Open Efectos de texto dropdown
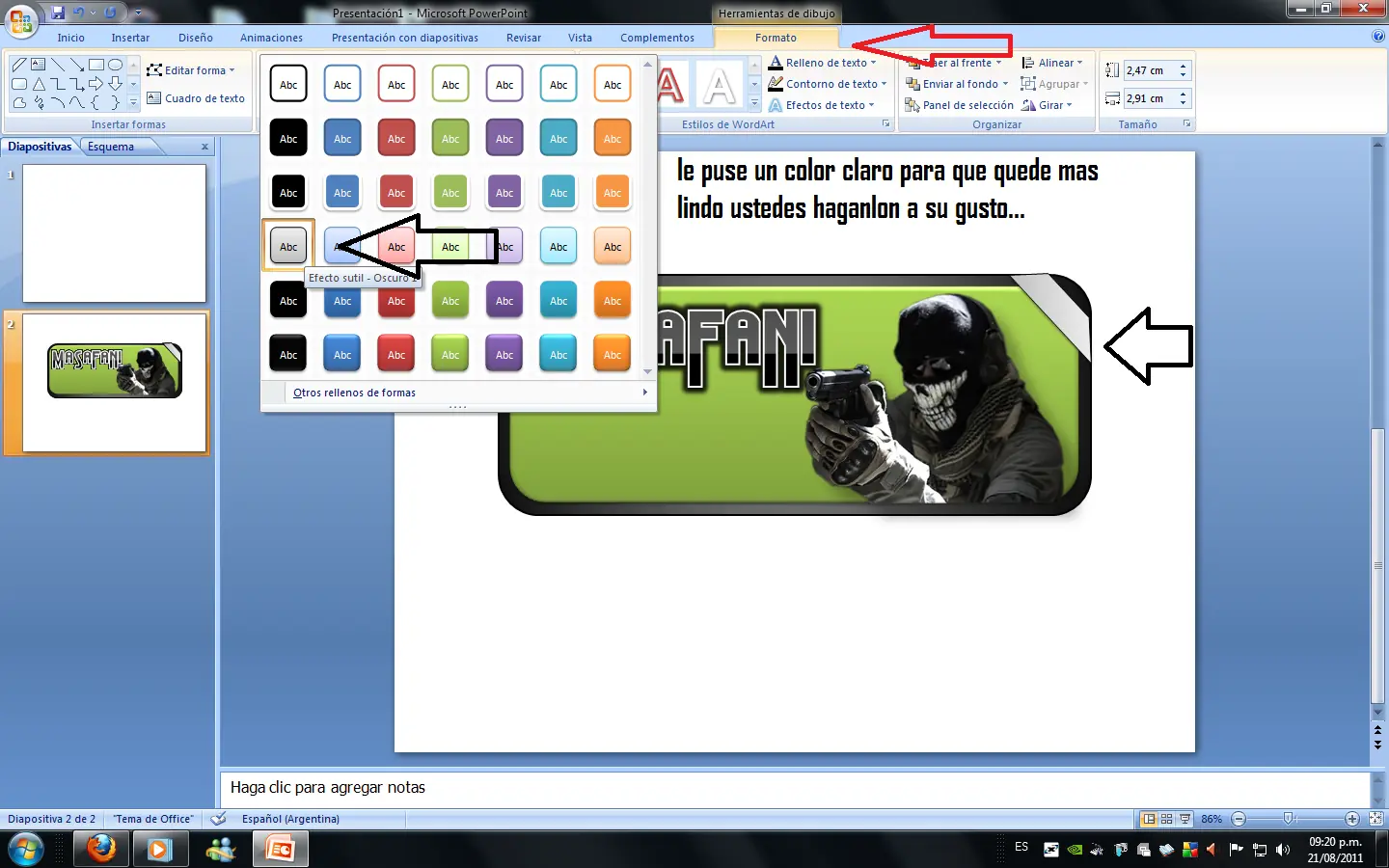This screenshot has height=868, width=1389. click(822, 105)
